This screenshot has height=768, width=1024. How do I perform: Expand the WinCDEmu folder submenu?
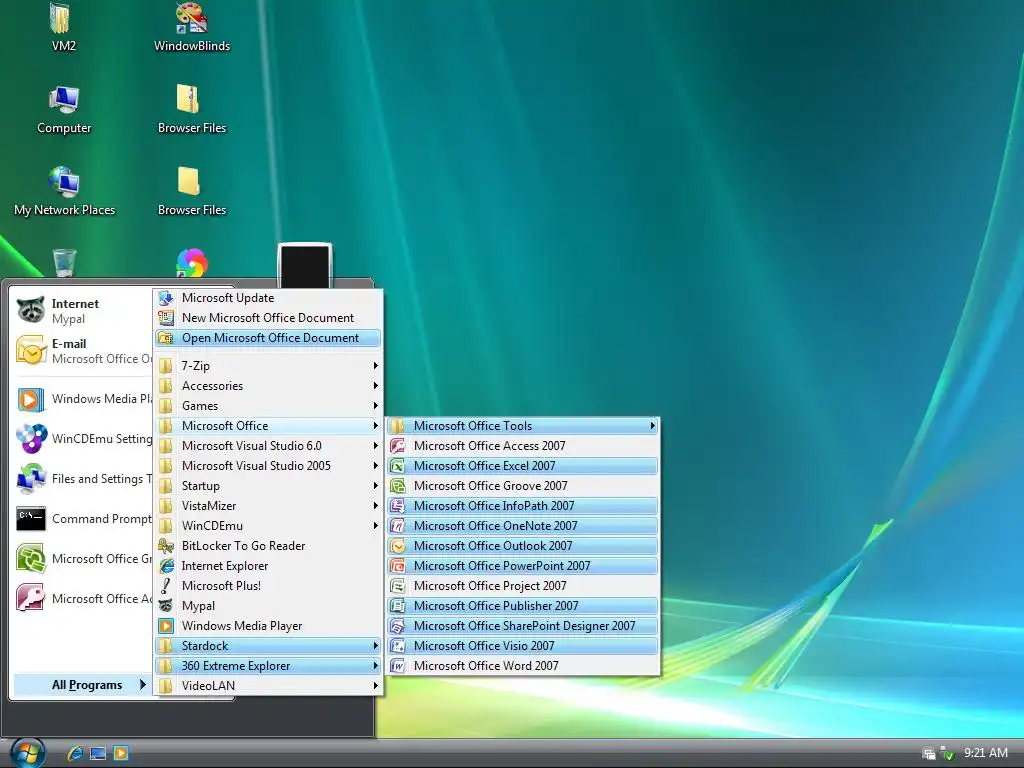(x=268, y=526)
